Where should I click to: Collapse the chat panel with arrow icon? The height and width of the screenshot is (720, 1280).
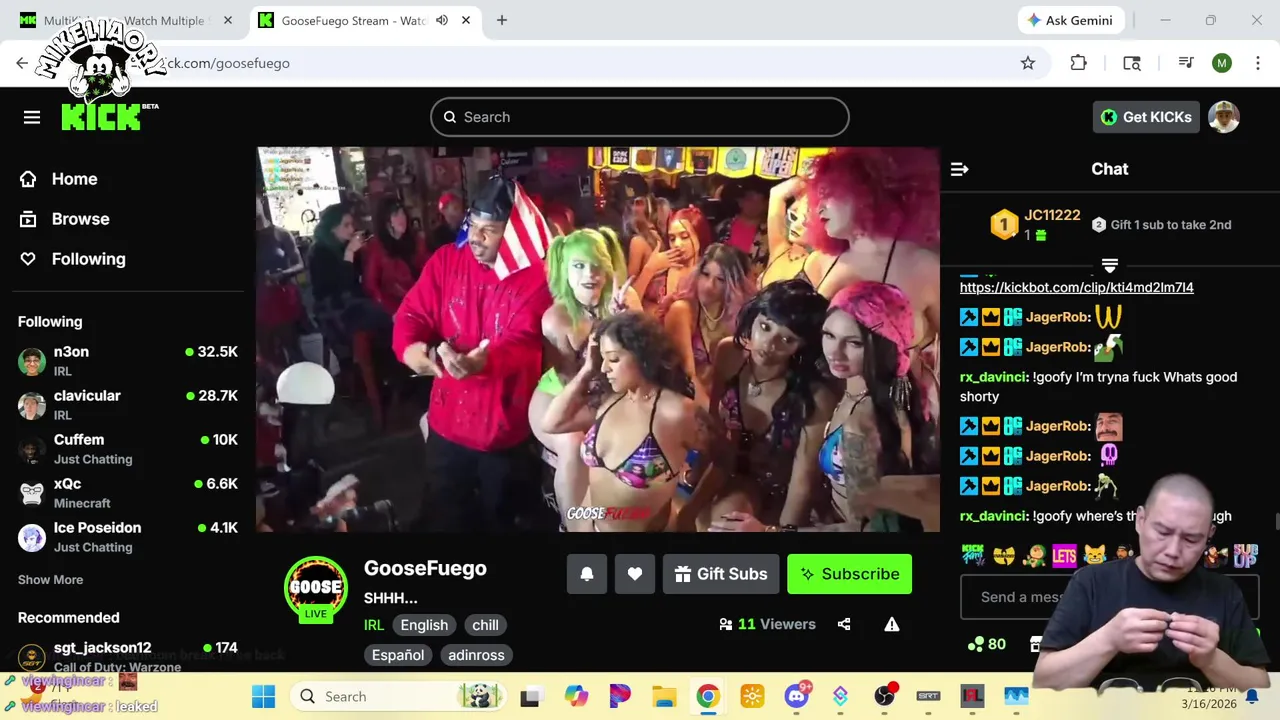tap(960, 169)
